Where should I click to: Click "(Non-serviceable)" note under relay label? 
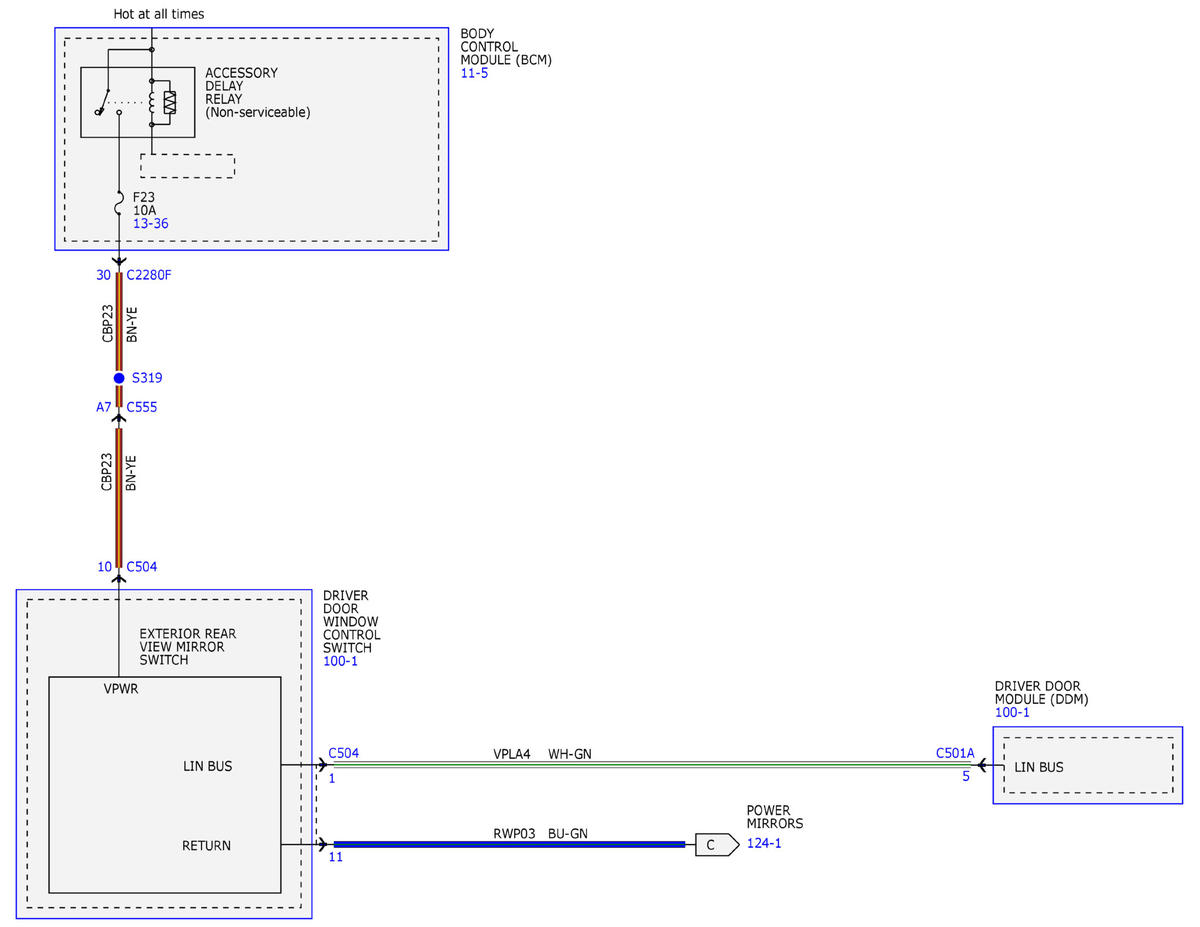tap(258, 112)
